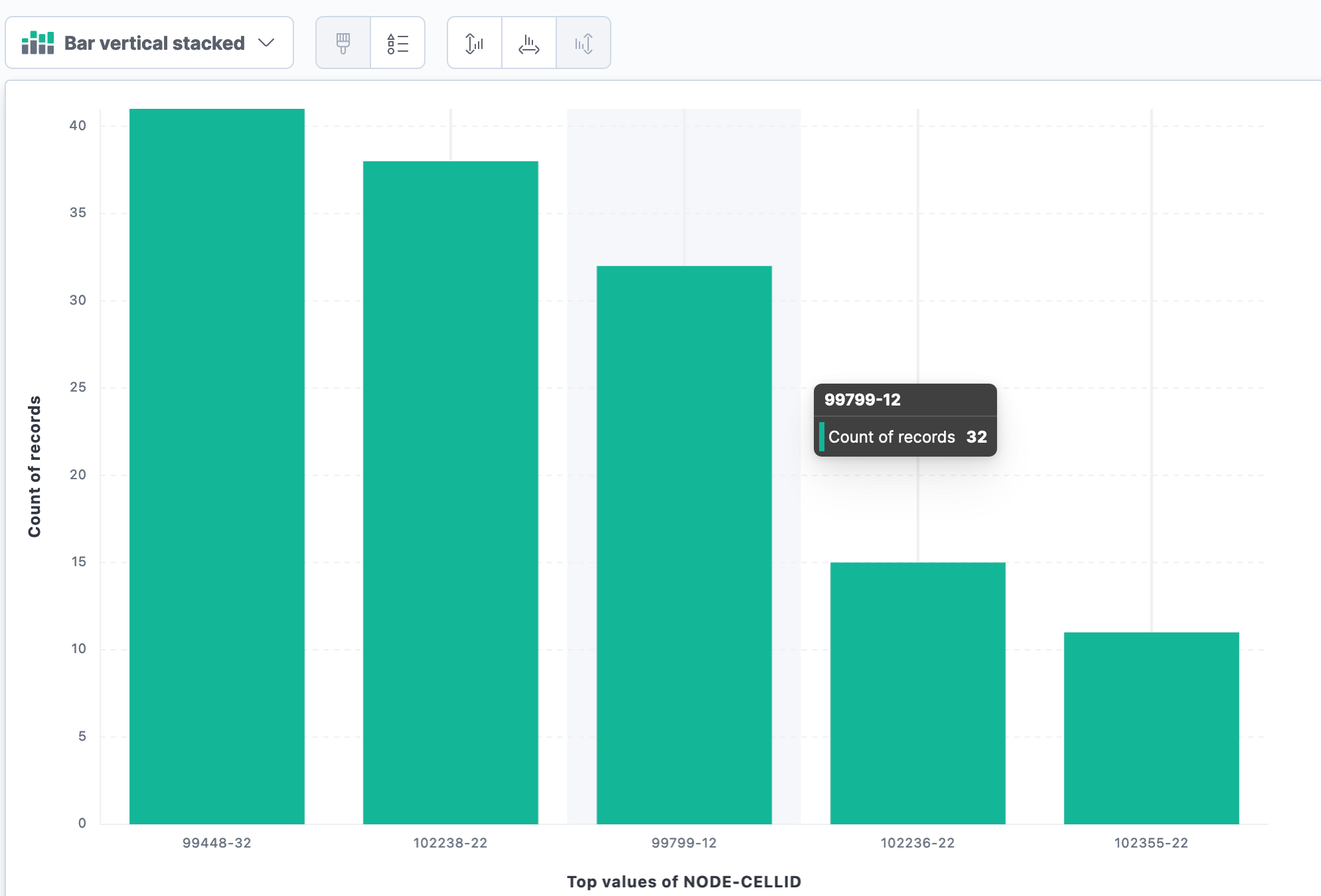The width and height of the screenshot is (1321, 896).
Task: Click the 102355-22 x-axis label
Action: [1151, 843]
